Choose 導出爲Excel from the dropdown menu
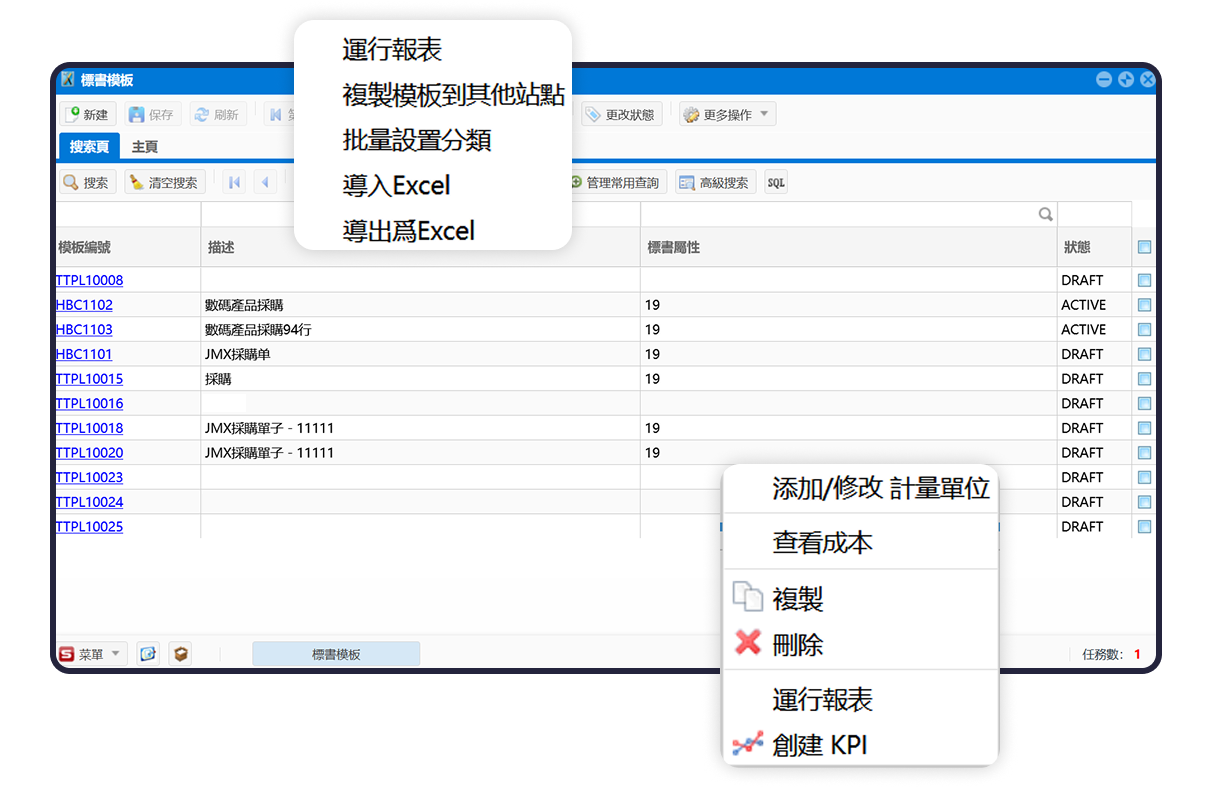This screenshot has height=788, width=1212. coord(408,231)
